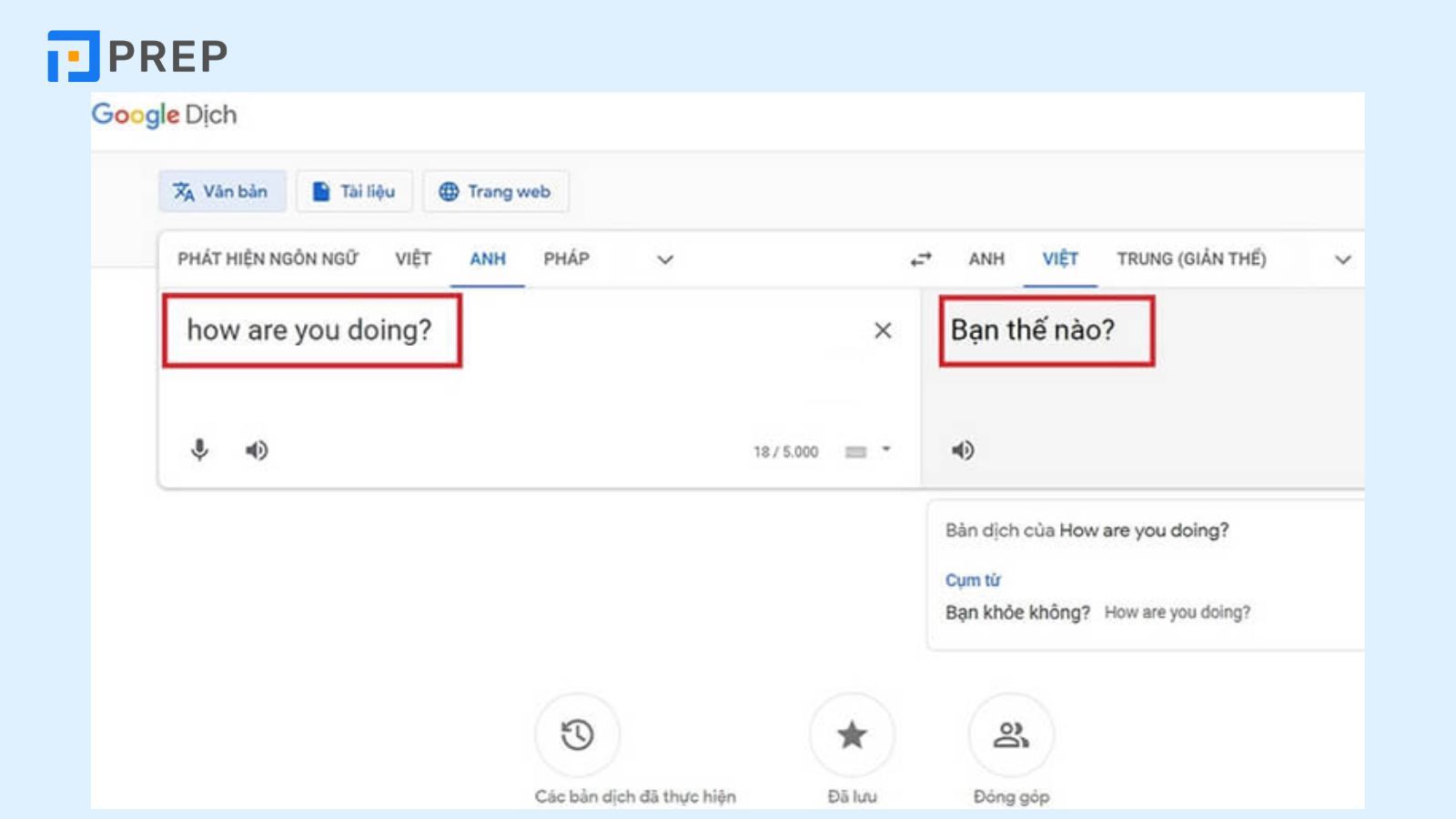Viewport: 1456px width, 819px height.
Task: Listen to the English source text
Action: point(256,450)
